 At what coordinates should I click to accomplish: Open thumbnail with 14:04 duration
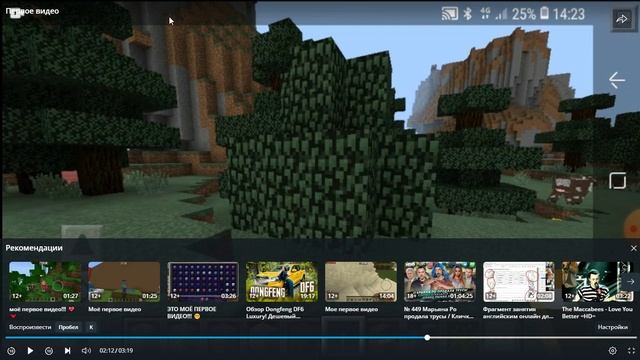click(361, 282)
